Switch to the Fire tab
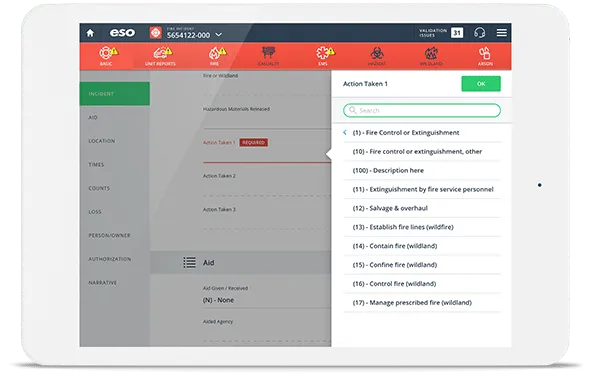 click(x=215, y=56)
